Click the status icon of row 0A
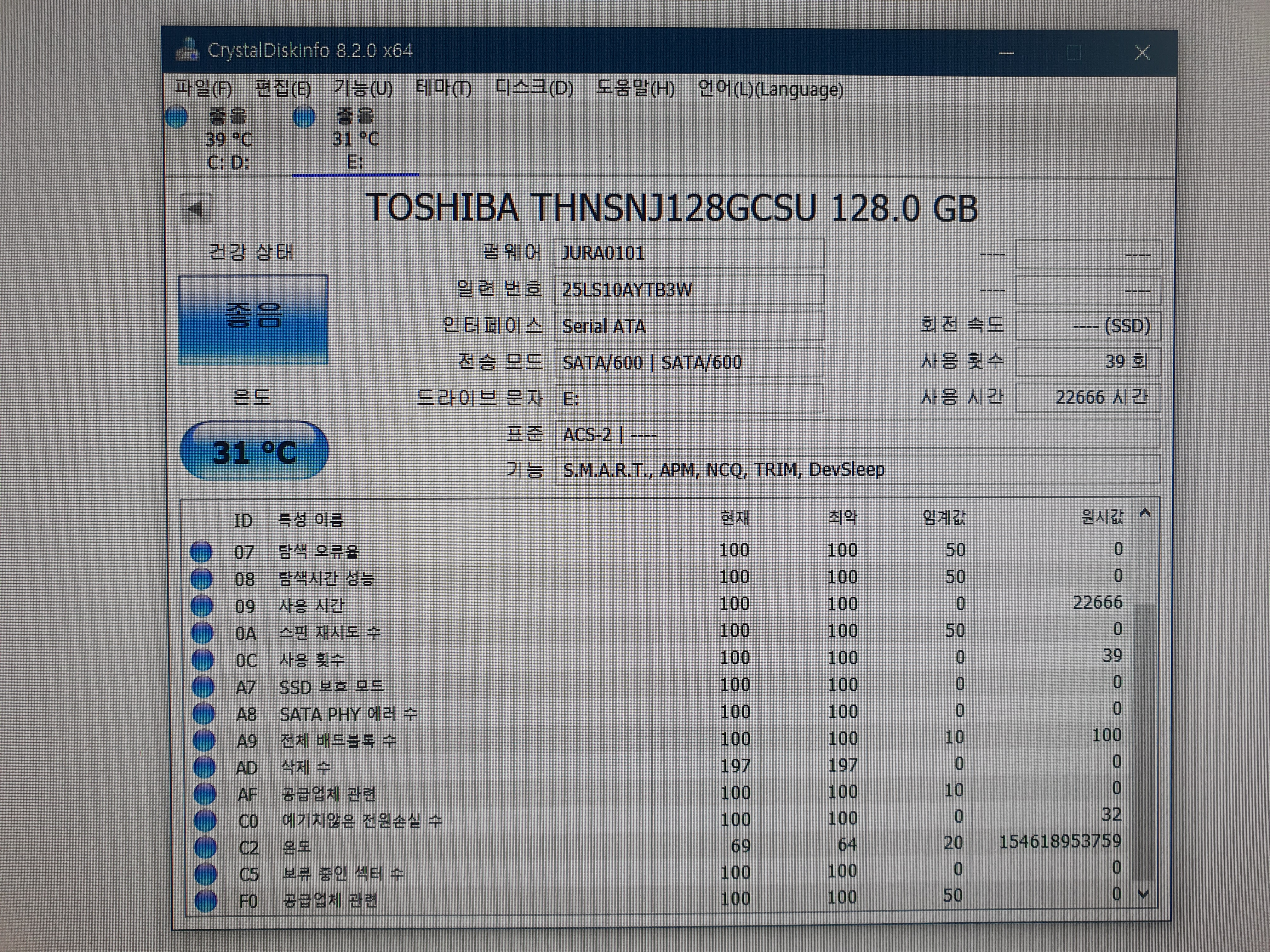This screenshot has height=952, width=1270. (x=202, y=632)
